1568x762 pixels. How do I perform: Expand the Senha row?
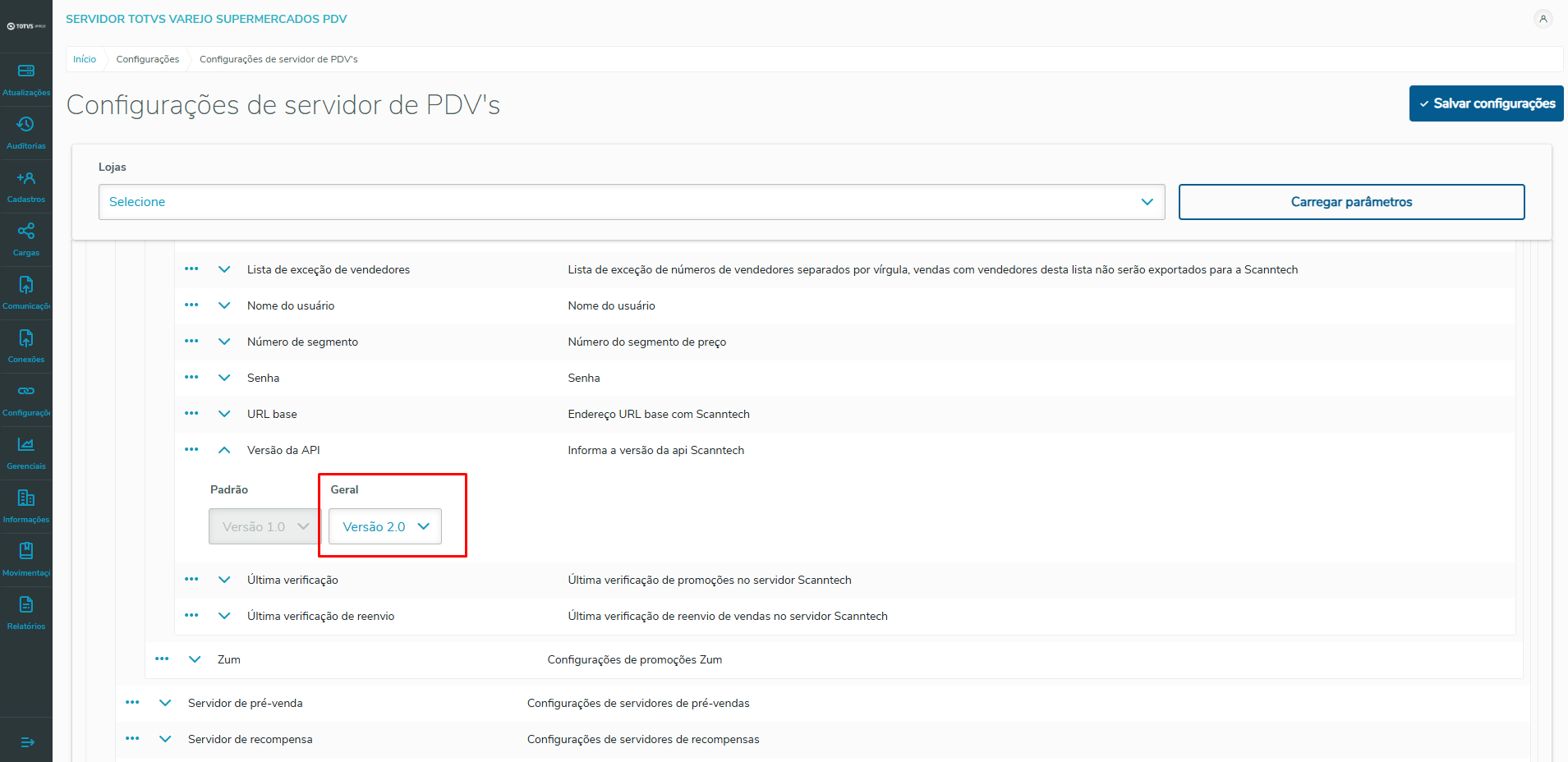click(x=224, y=378)
